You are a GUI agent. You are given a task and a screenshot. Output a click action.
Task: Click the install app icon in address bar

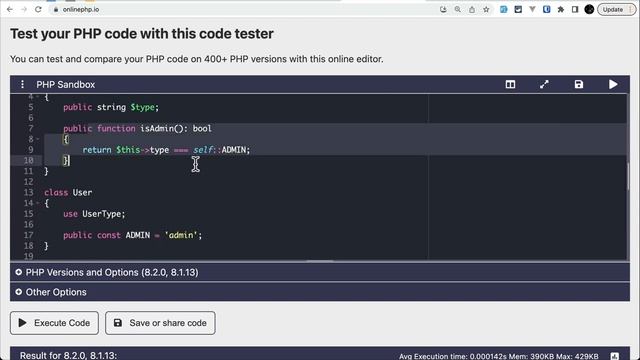point(443,9)
